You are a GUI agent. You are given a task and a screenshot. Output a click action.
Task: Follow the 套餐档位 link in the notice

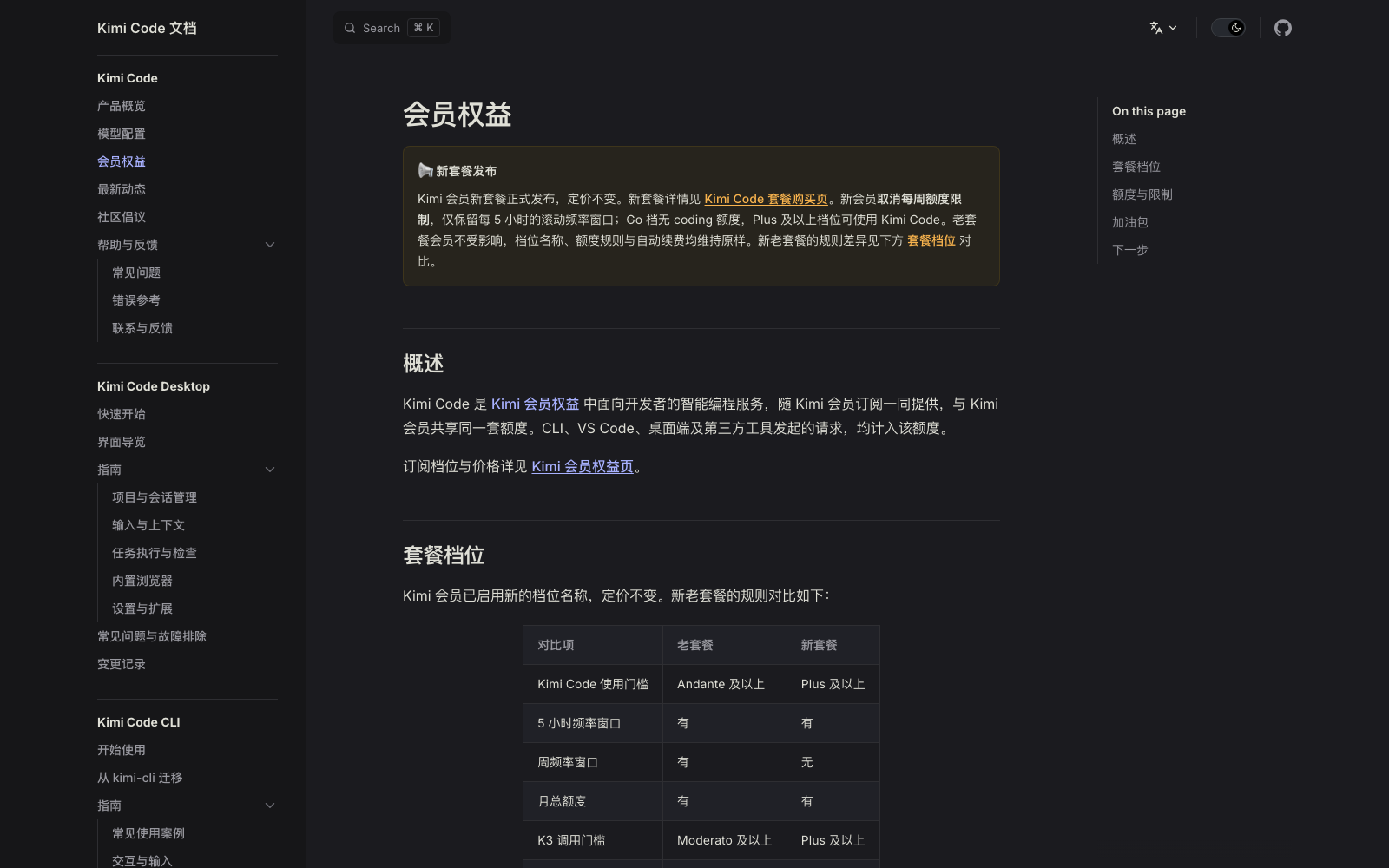931,240
